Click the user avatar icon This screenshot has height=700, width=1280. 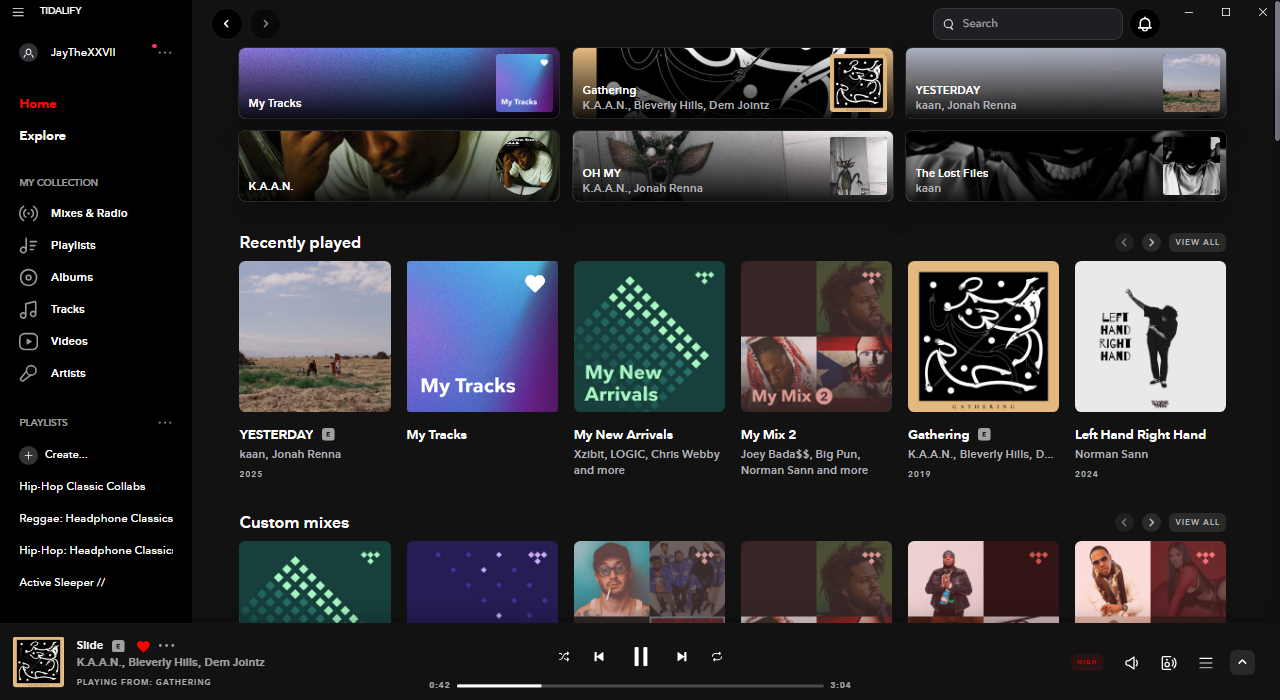click(x=29, y=52)
